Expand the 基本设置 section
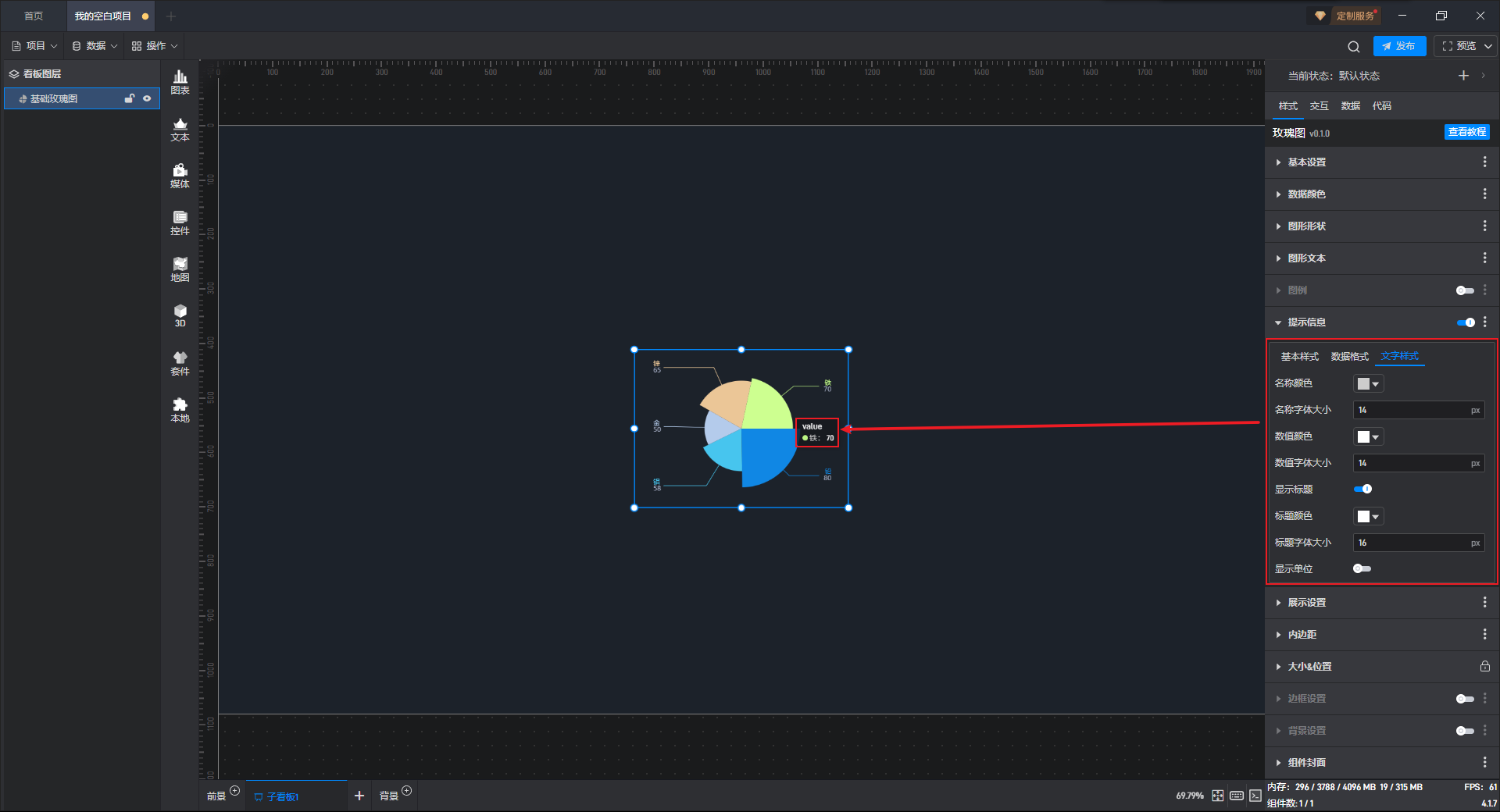 point(1278,162)
